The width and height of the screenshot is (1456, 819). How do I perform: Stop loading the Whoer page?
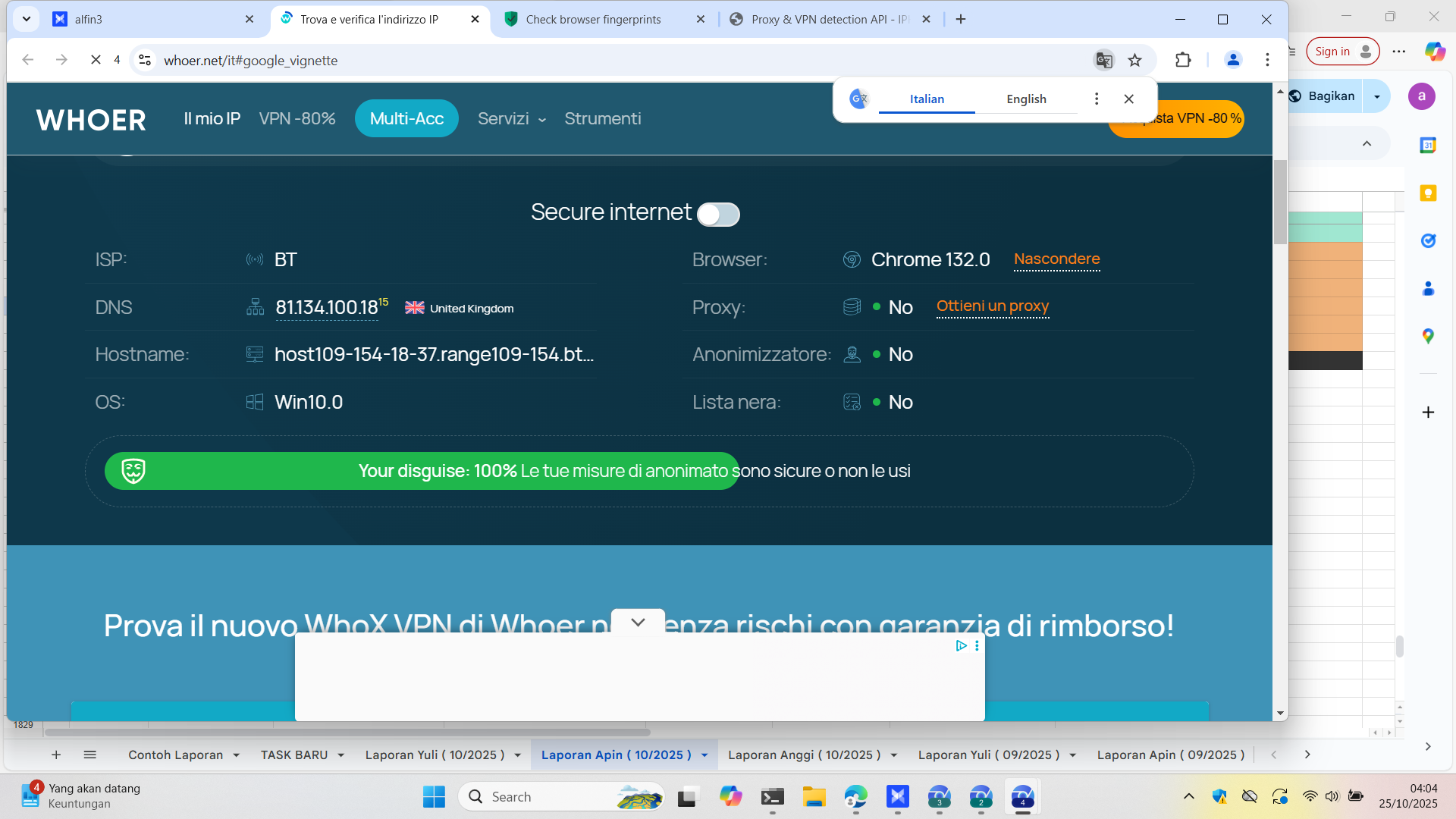(x=96, y=60)
